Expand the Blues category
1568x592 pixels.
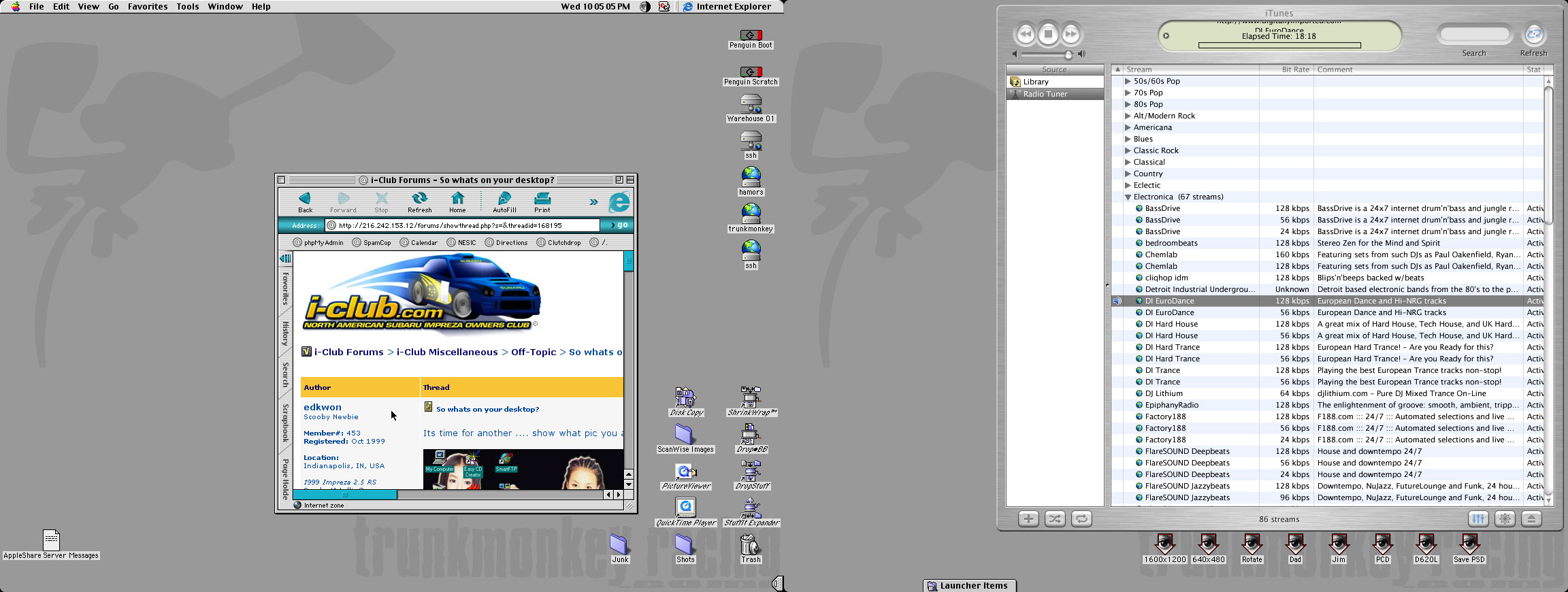coord(1128,139)
